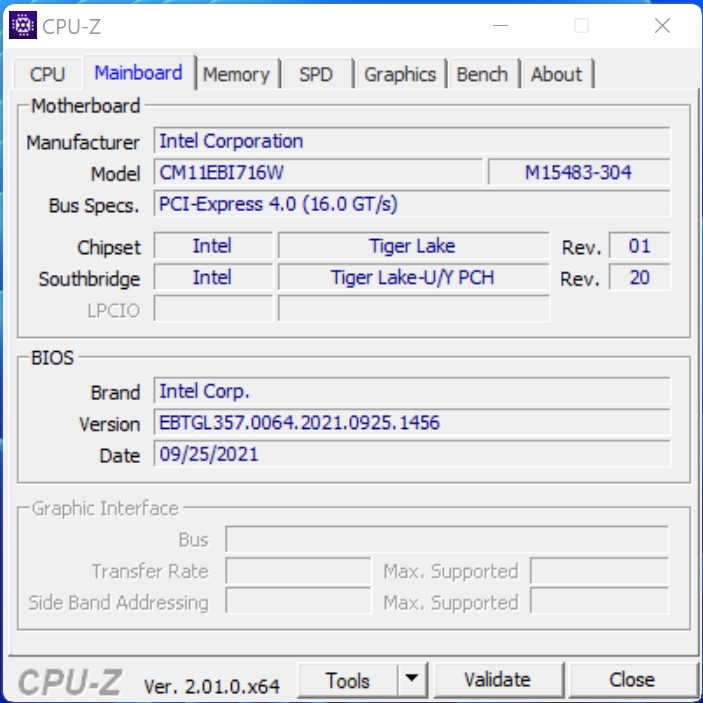Click the version text Ver. 2.01.0.x64
Image resolution: width=703 pixels, height=703 pixels.
coord(212,686)
